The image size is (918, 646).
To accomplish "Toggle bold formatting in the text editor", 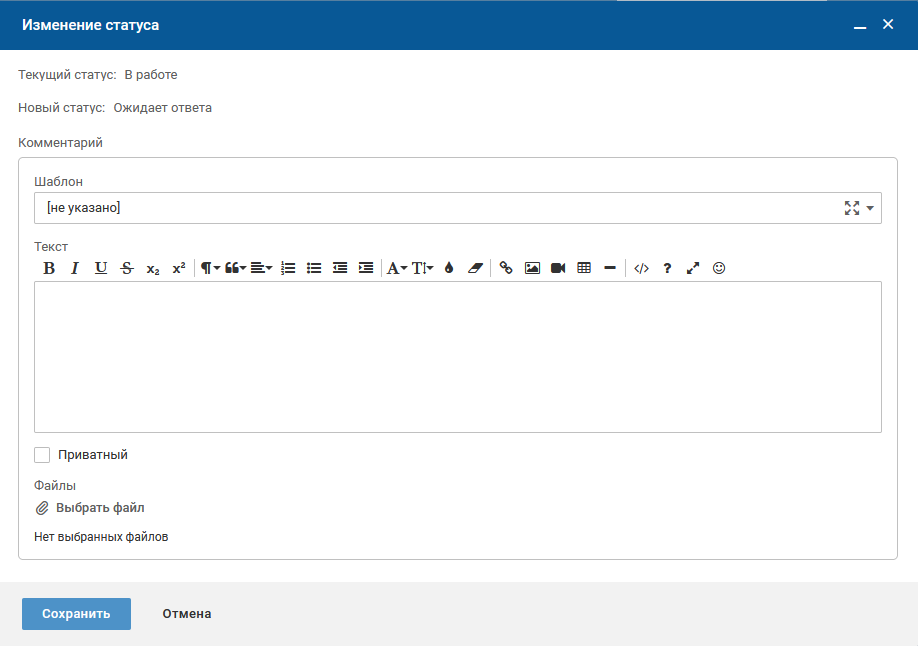I will pos(49,268).
